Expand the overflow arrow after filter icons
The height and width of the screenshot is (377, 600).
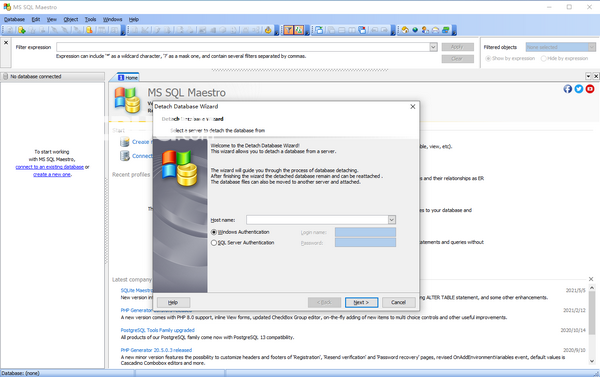coord(307,31)
